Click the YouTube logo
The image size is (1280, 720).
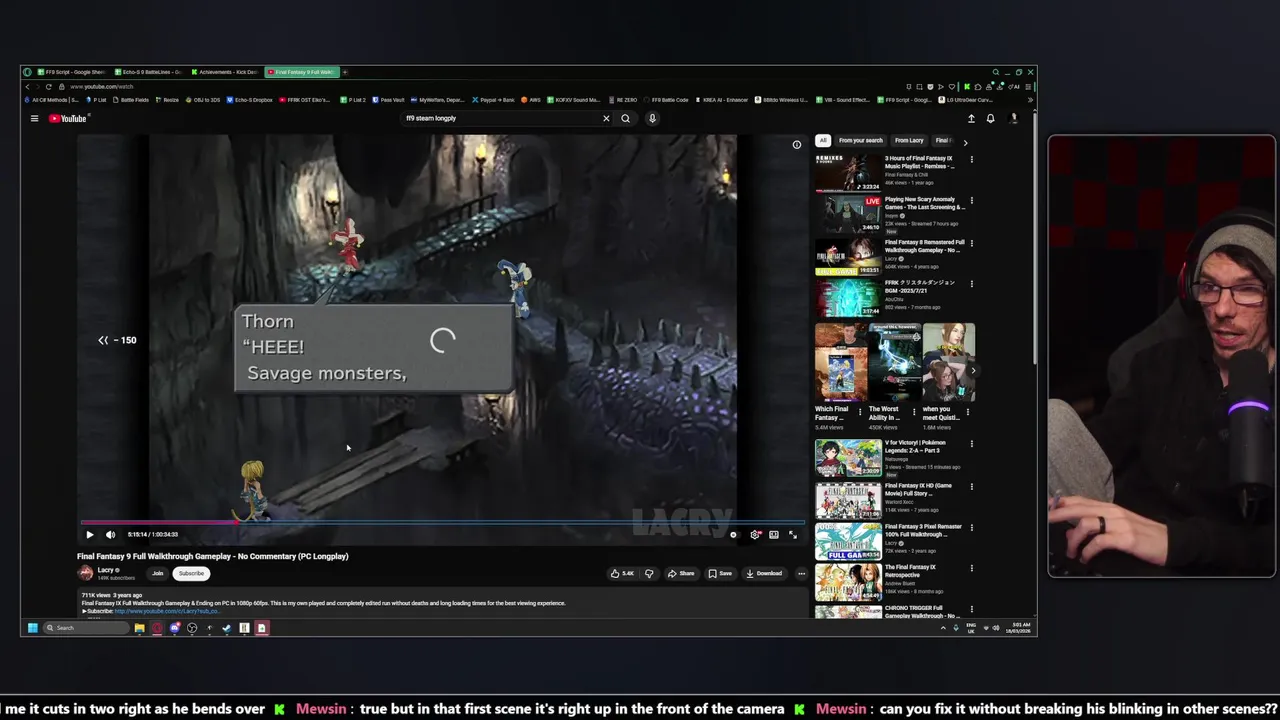point(68,118)
